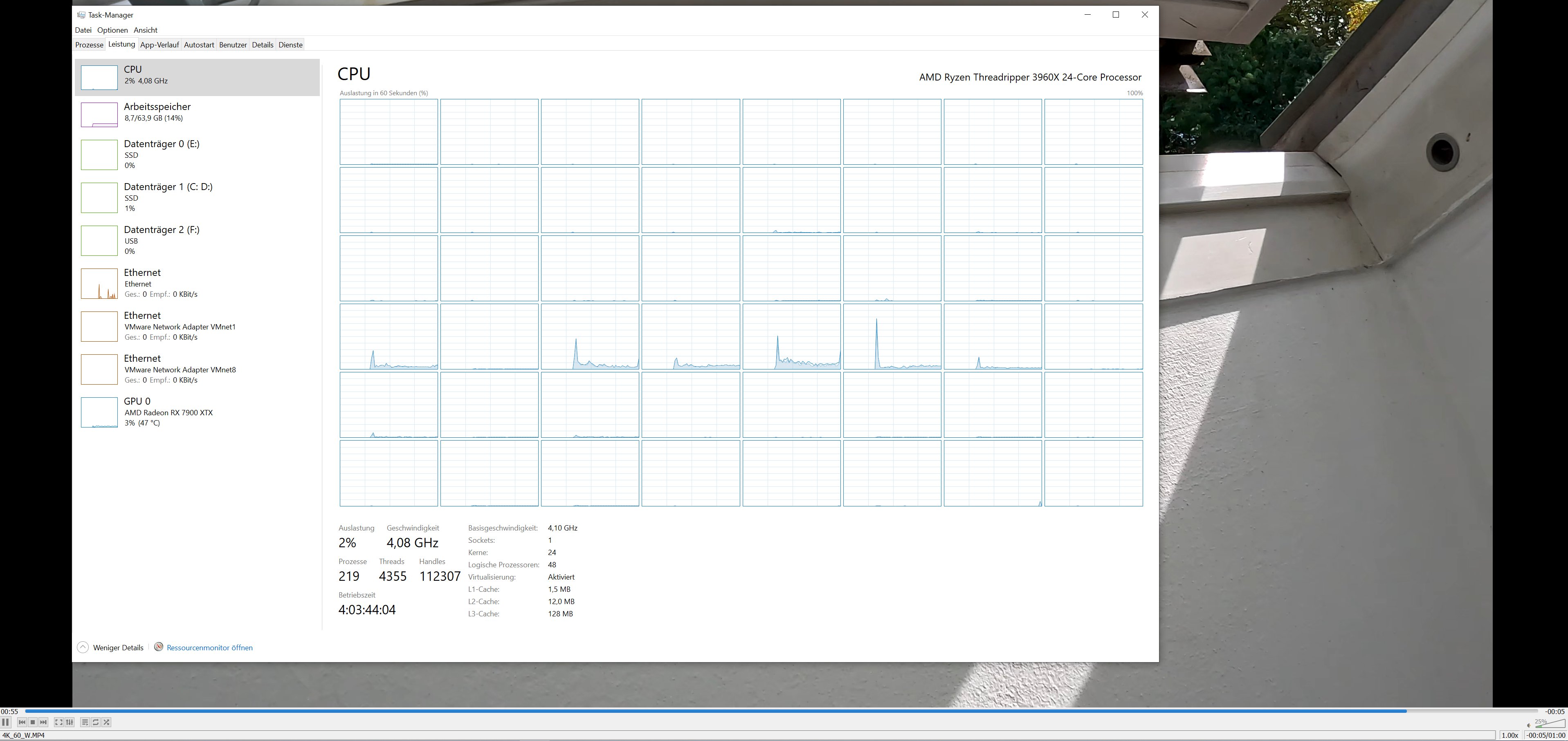Click the 1.00x playback speed indicator
Viewport: 1568px width, 741px height.
tap(1510, 735)
